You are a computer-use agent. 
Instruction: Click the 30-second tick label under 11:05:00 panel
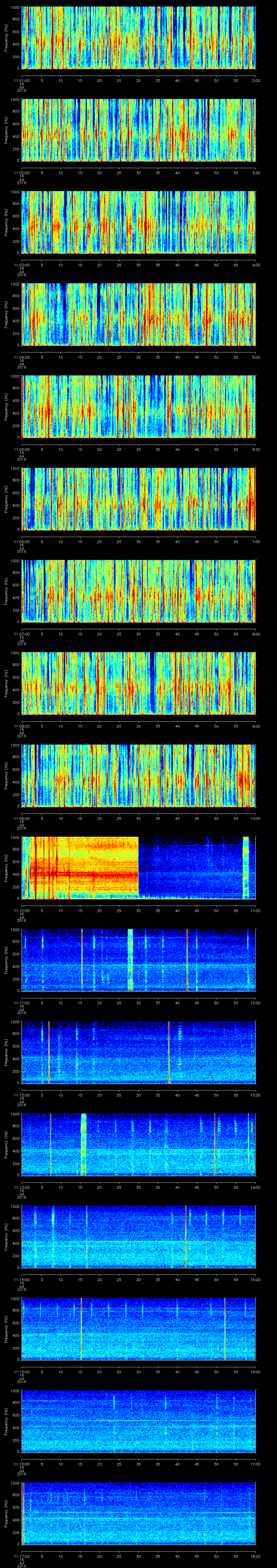point(139,449)
